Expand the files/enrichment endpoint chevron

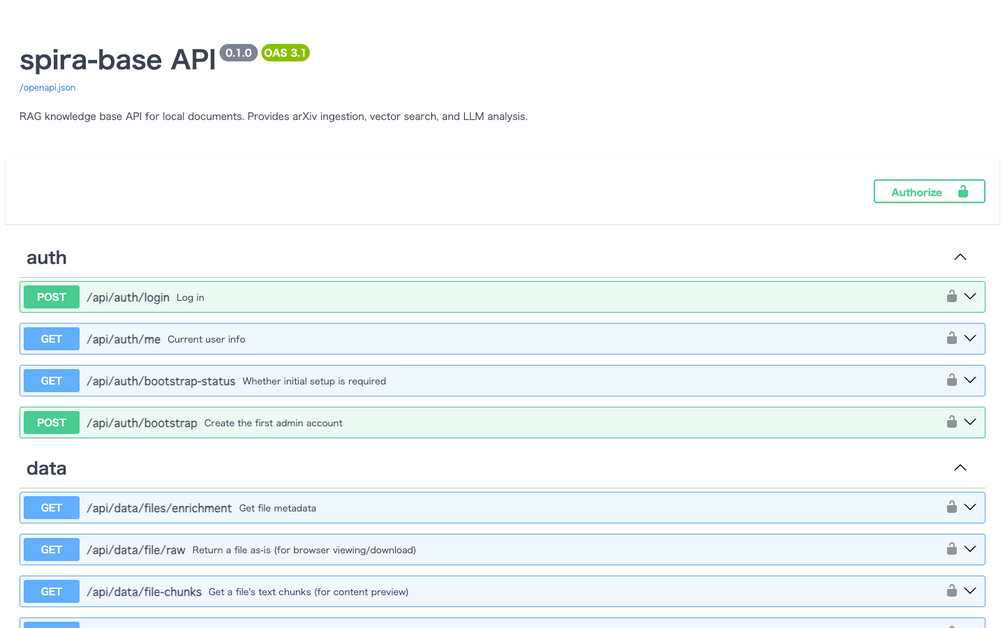click(970, 508)
